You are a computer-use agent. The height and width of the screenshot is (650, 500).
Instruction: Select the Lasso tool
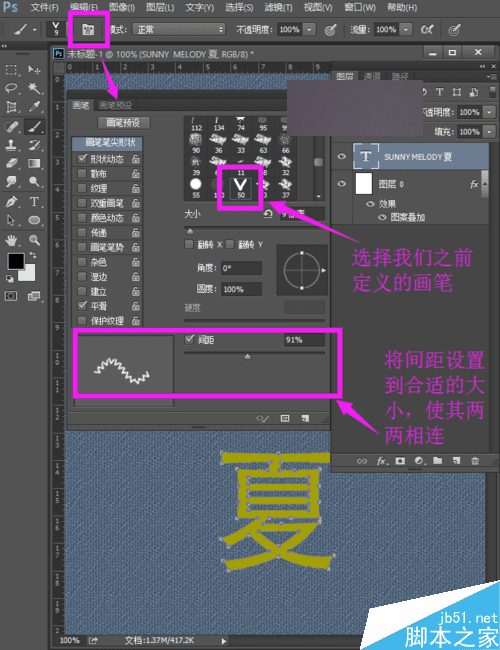click(x=11, y=88)
